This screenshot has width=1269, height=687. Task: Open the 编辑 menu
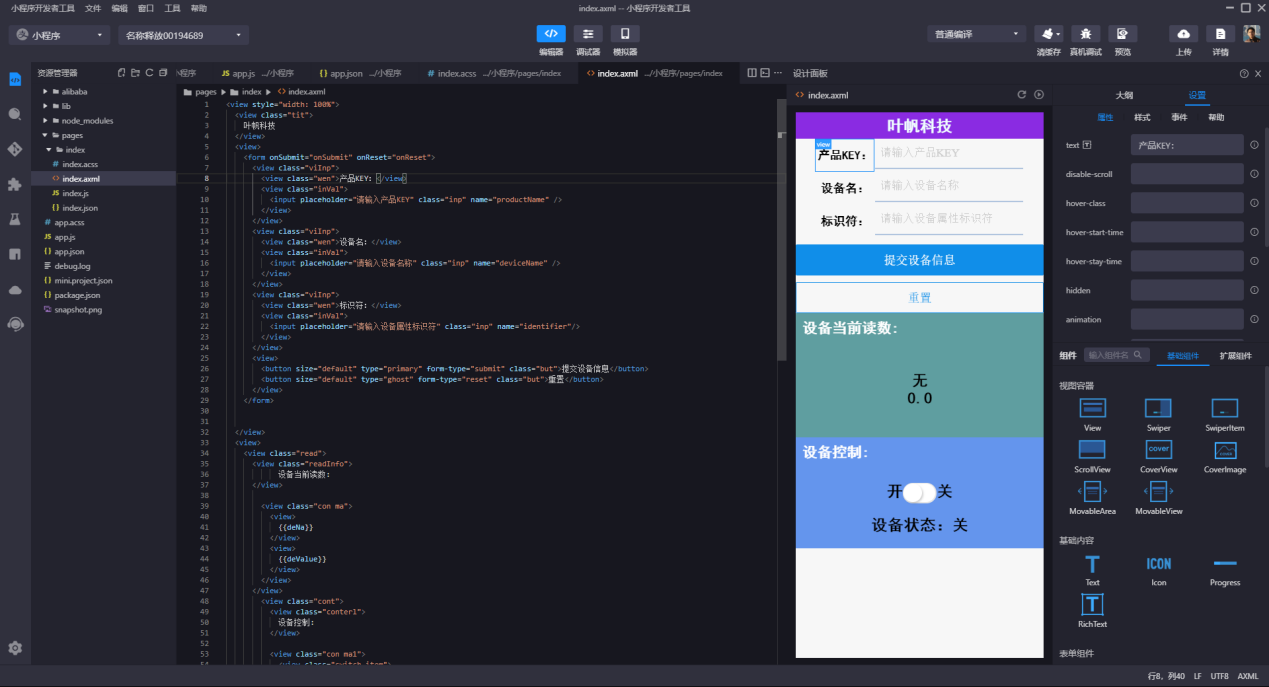tap(120, 8)
